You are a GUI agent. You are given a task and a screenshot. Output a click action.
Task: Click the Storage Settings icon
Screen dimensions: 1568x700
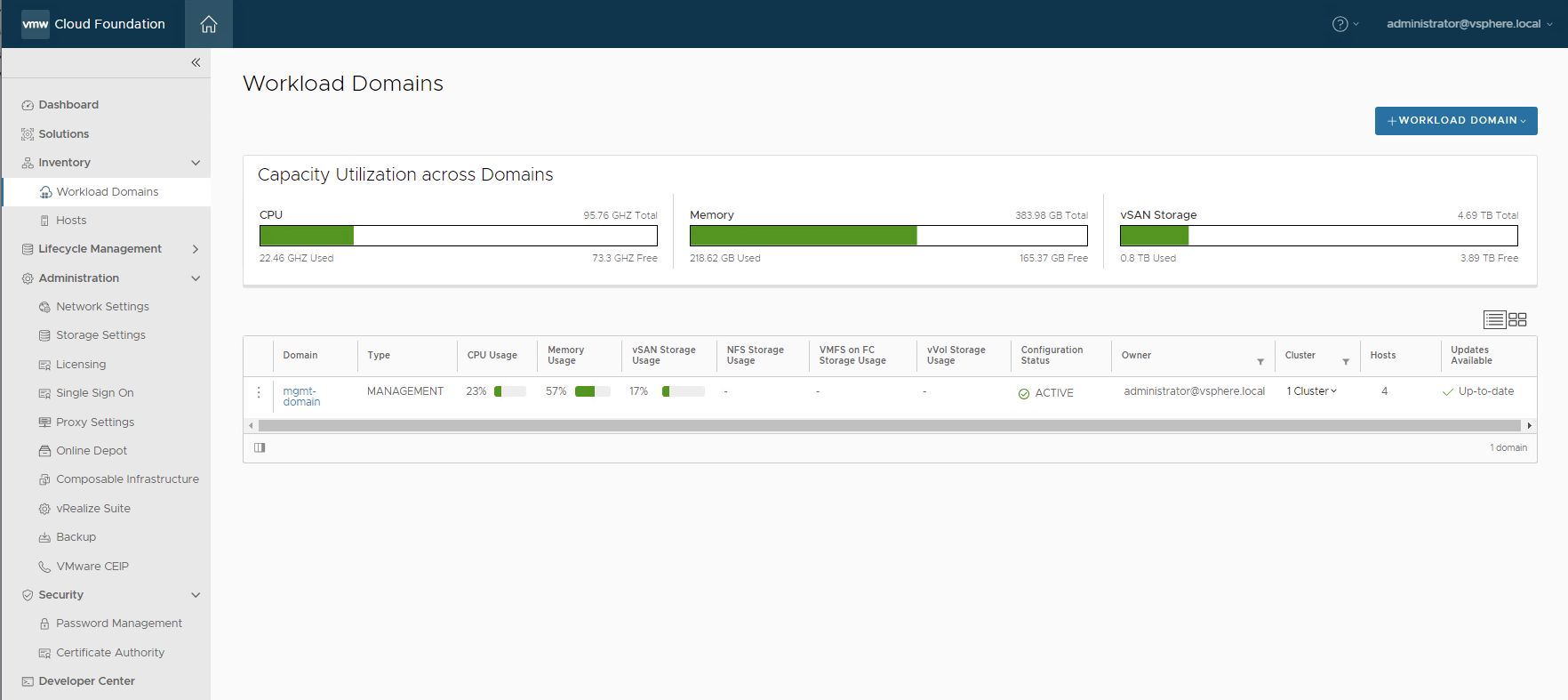[x=45, y=335]
